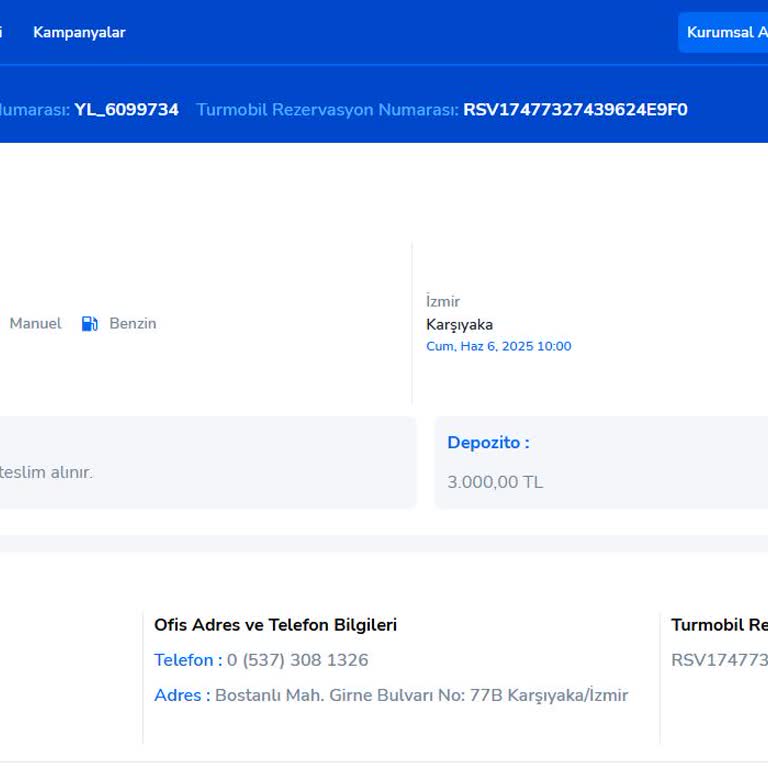Select the RSV17477327439624E9F0 code in header

click(575, 110)
